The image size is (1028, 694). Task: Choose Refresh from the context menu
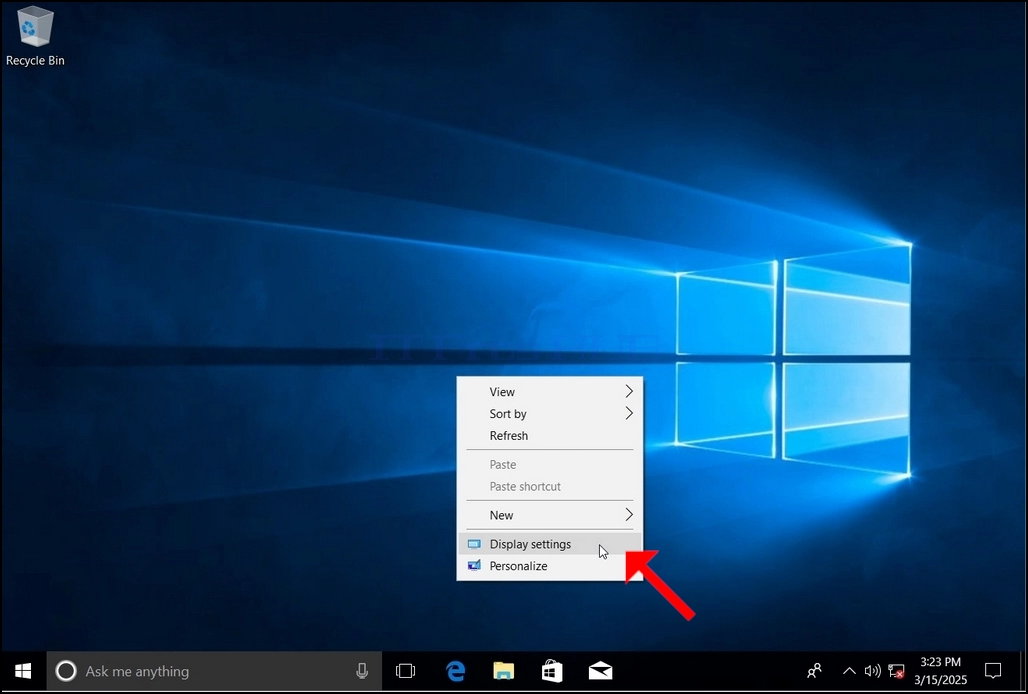[549, 436]
